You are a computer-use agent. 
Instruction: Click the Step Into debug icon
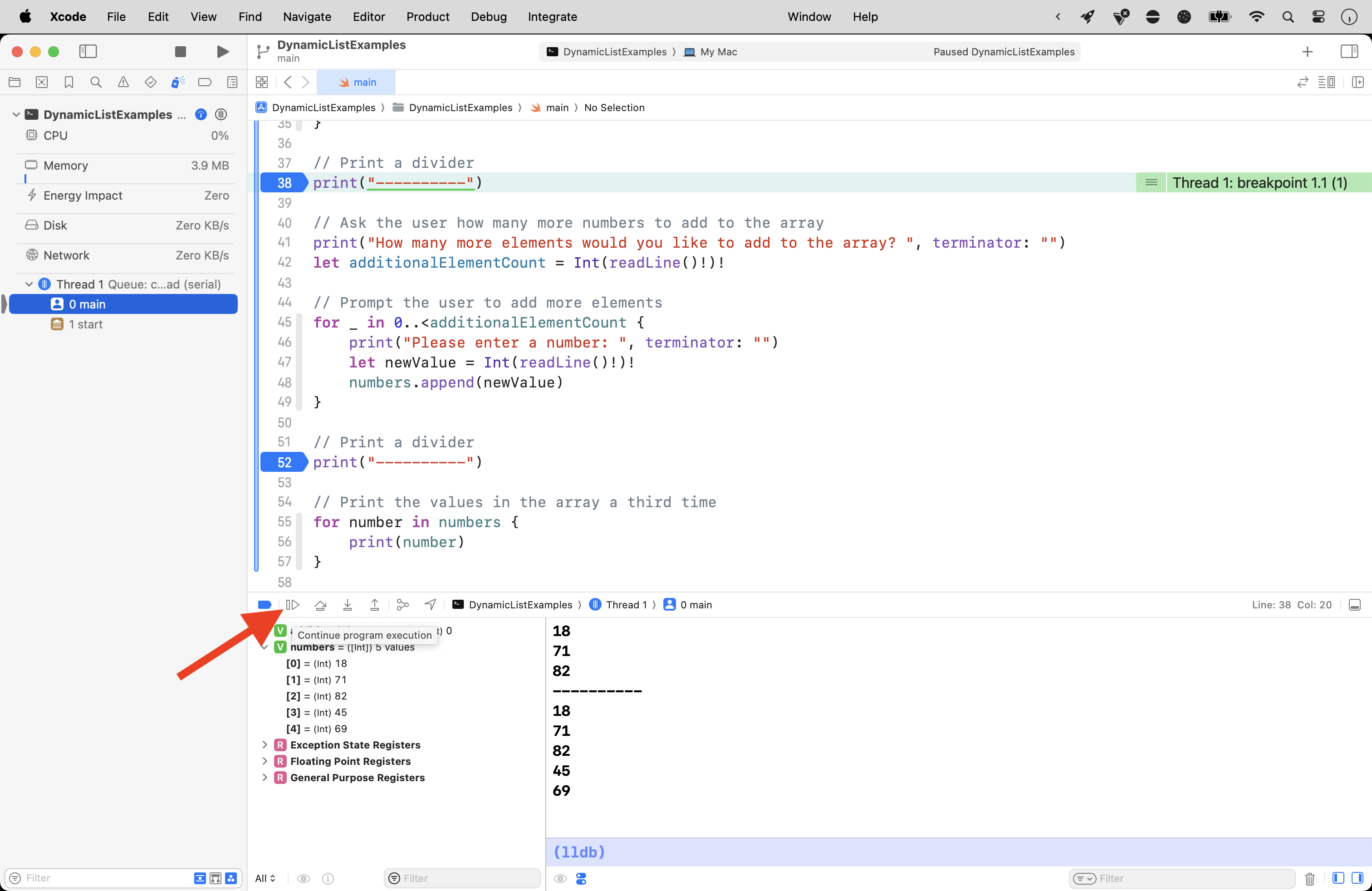[348, 605]
